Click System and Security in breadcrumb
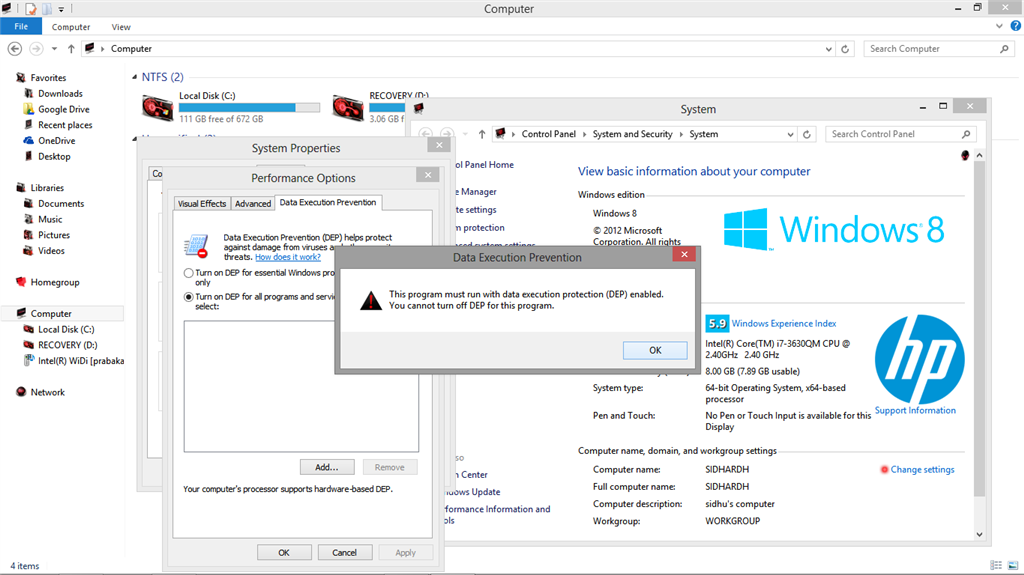Image resolution: width=1024 pixels, height=575 pixels. (632, 134)
